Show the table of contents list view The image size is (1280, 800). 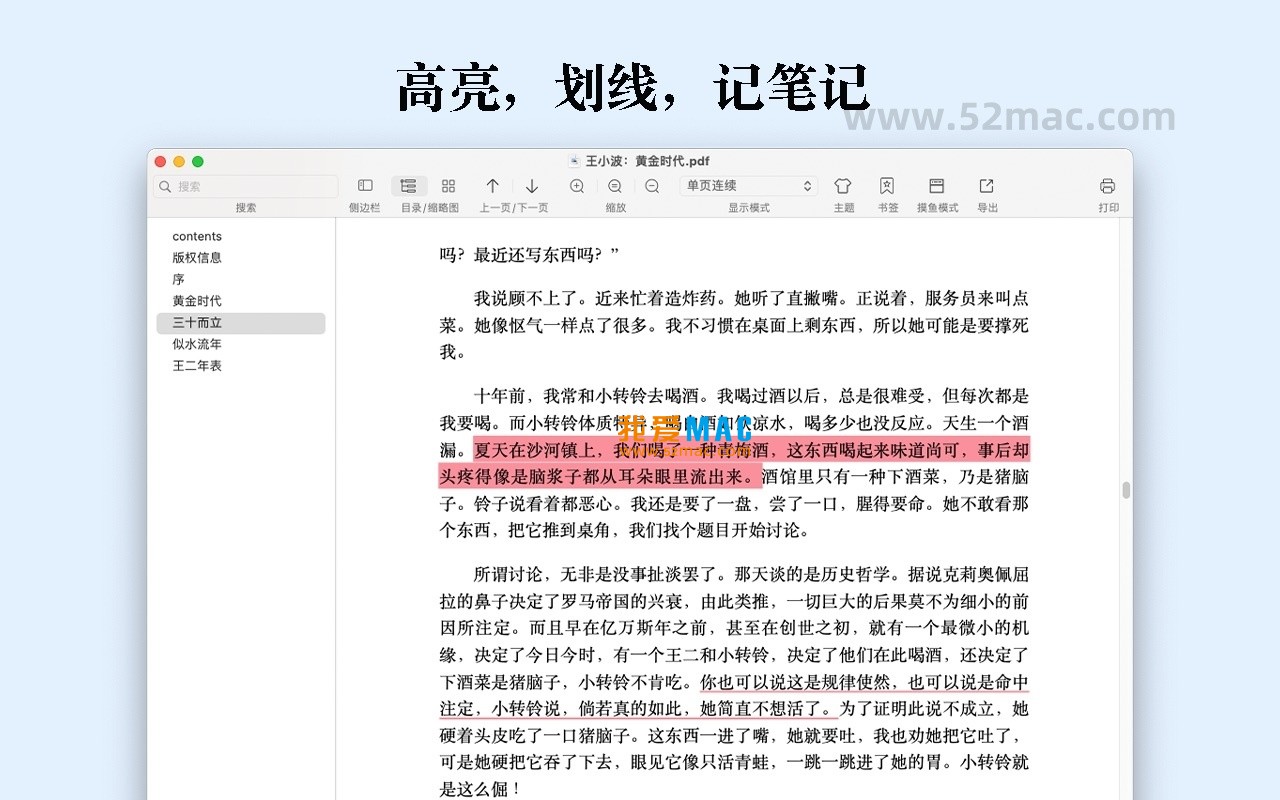(408, 186)
